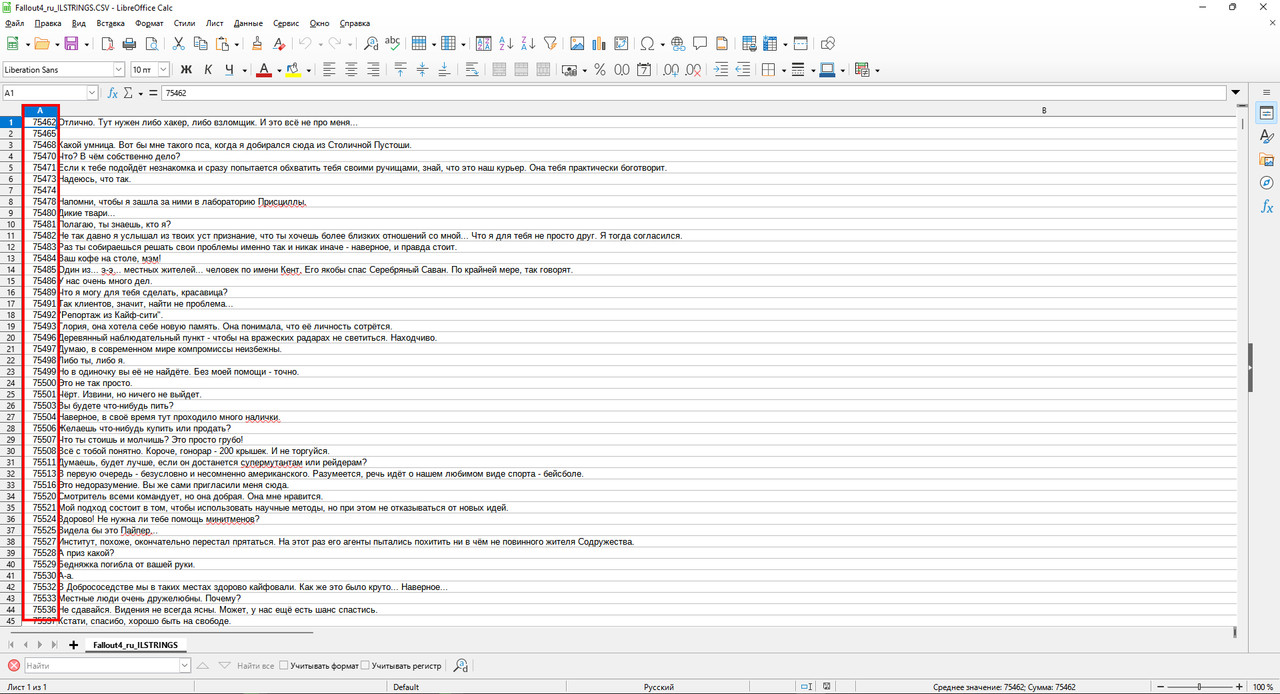Clear direct formatting icon

click(x=279, y=44)
